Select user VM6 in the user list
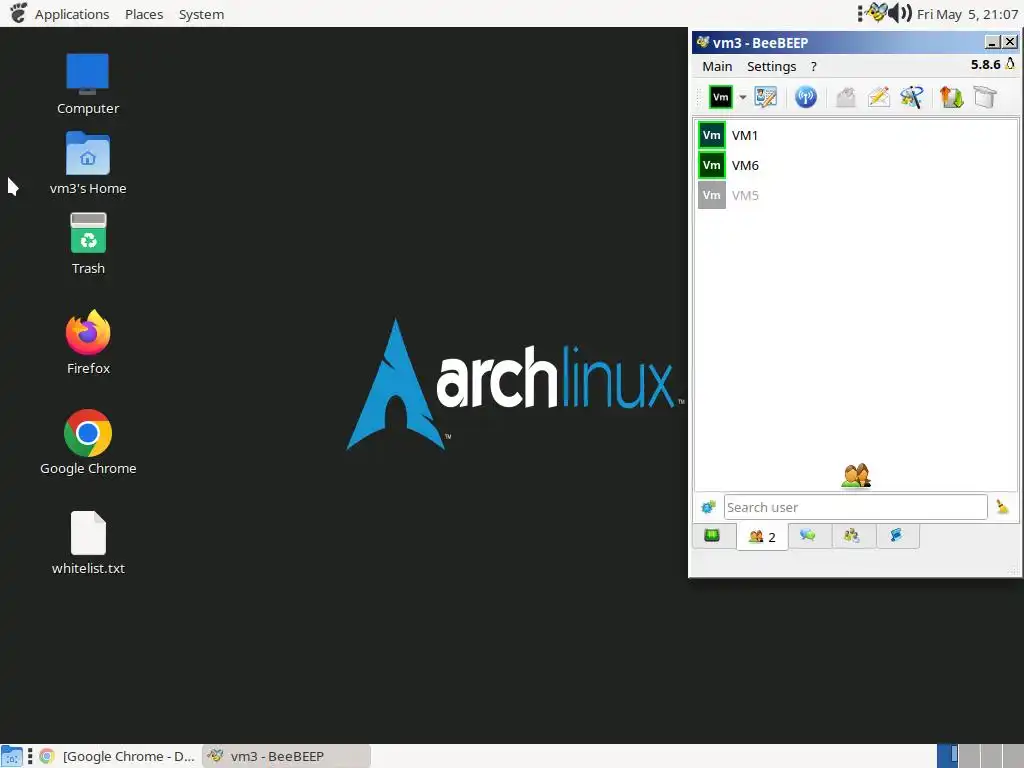Screen dimensions: 1024x768 point(856,165)
